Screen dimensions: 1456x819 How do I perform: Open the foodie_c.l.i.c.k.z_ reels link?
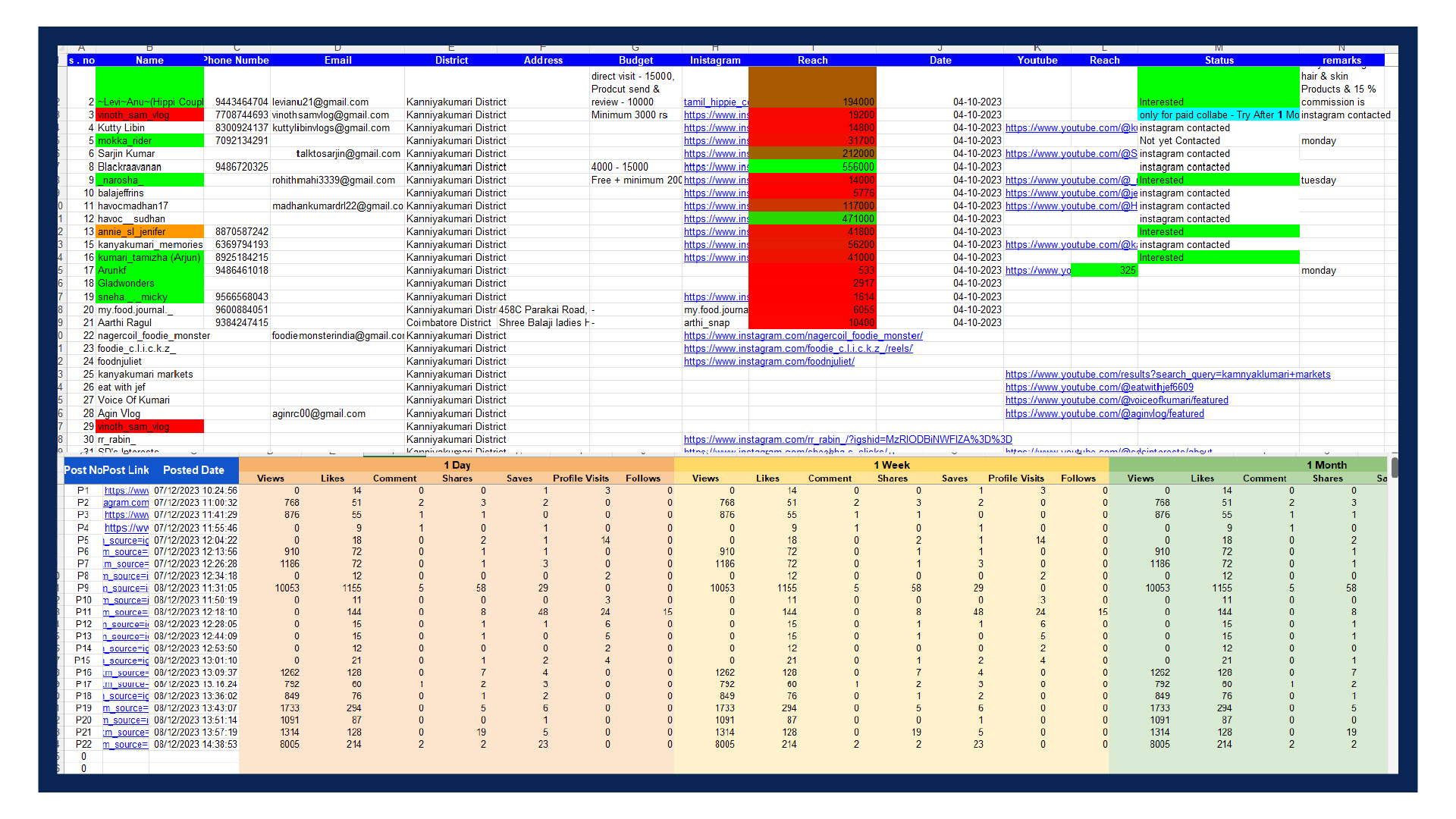pyautogui.click(x=798, y=349)
